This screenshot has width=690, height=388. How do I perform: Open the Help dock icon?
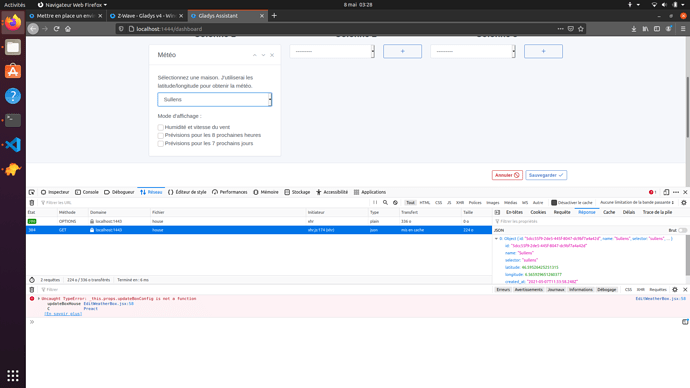pyautogui.click(x=13, y=96)
